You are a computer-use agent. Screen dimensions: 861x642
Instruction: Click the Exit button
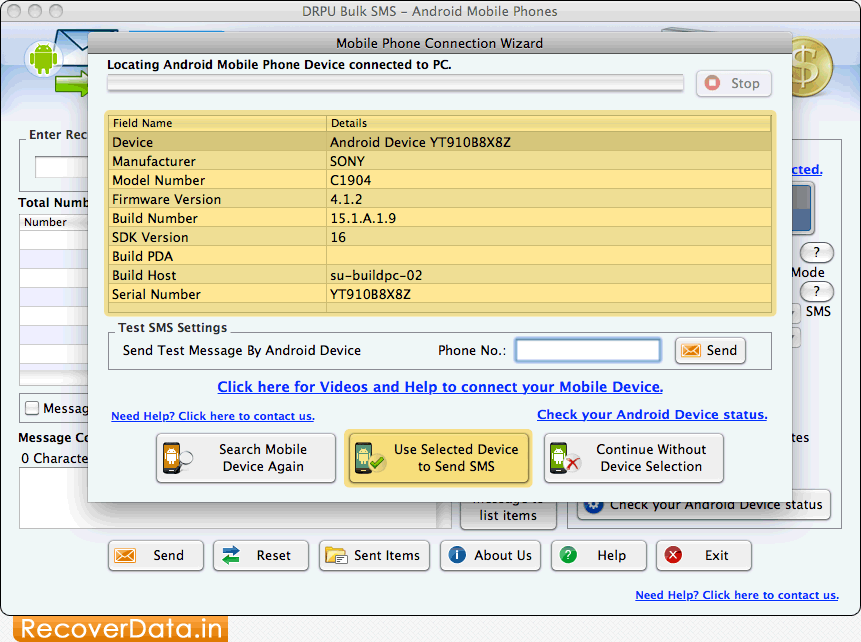[704, 556]
